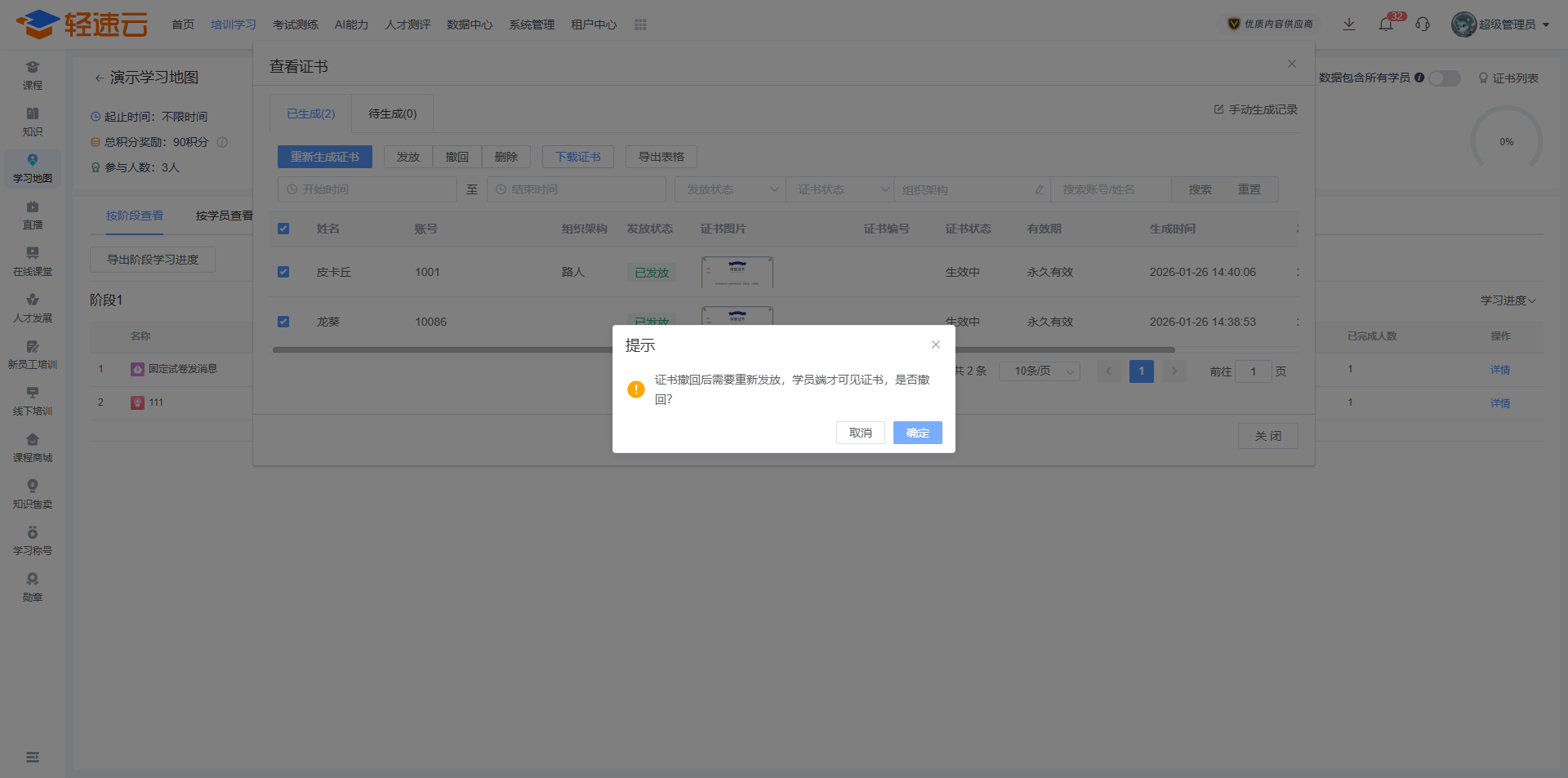This screenshot has width=1568, height=778.
Task: Switch to the 待生成(0) tab
Action: click(x=392, y=113)
